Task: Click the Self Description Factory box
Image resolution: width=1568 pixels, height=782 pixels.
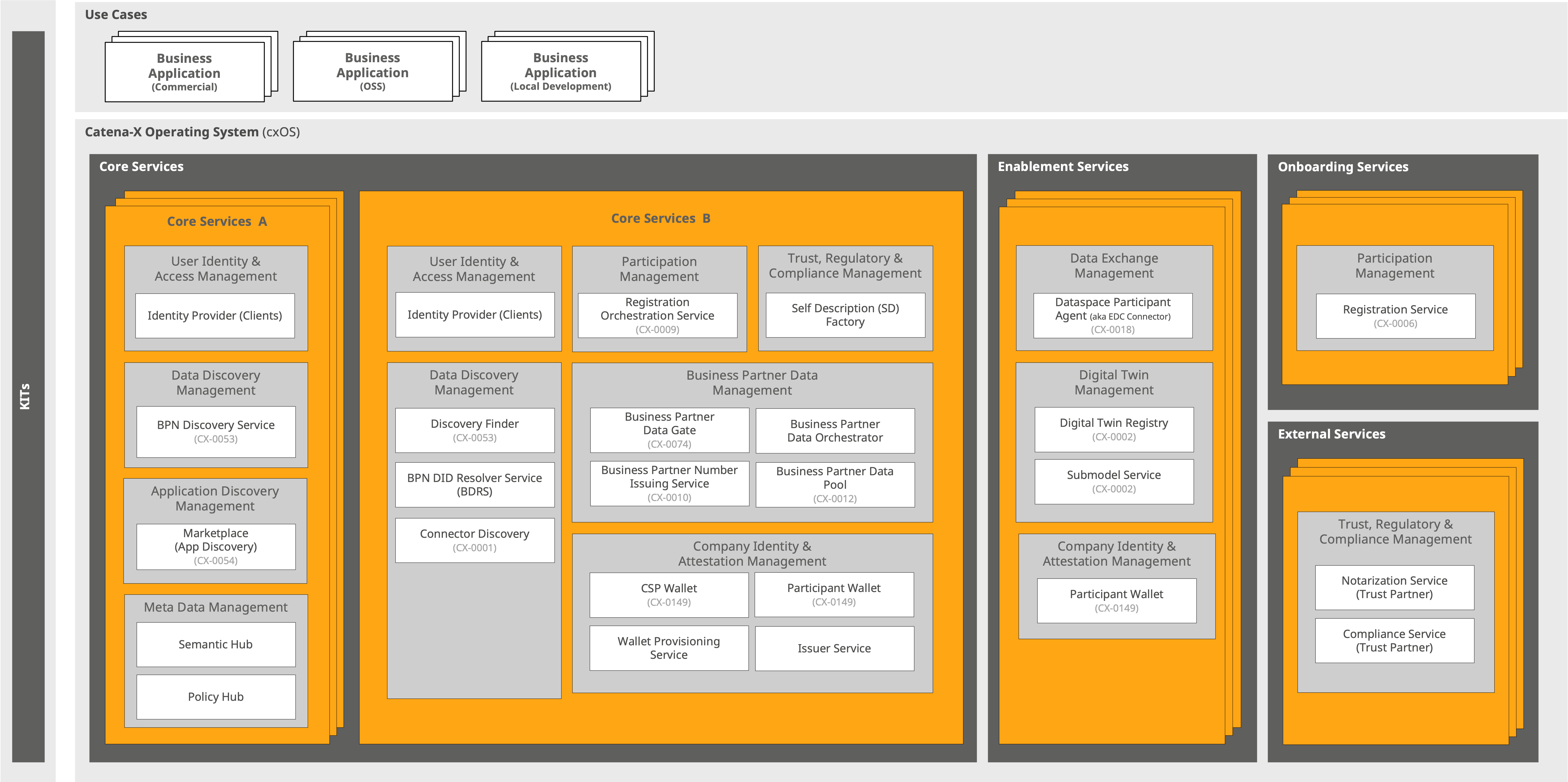Action: (845, 315)
